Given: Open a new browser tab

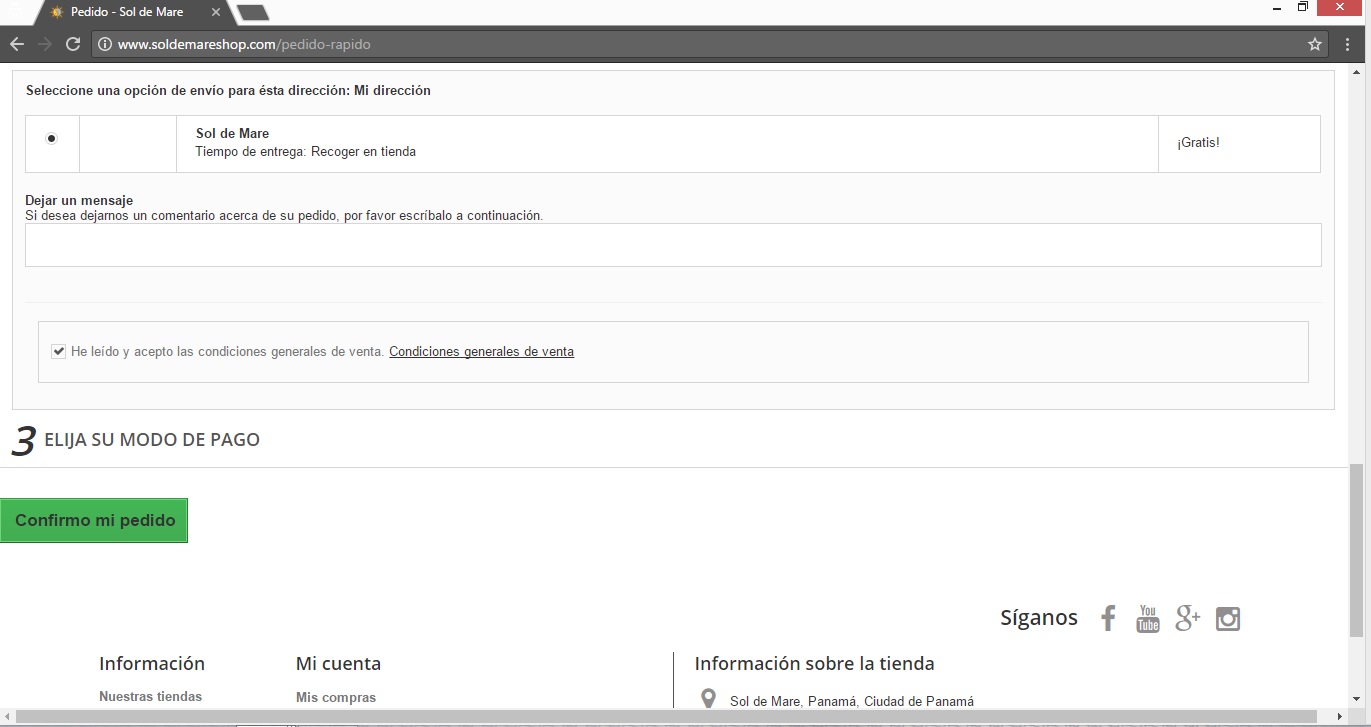Looking at the screenshot, I should click(253, 12).
